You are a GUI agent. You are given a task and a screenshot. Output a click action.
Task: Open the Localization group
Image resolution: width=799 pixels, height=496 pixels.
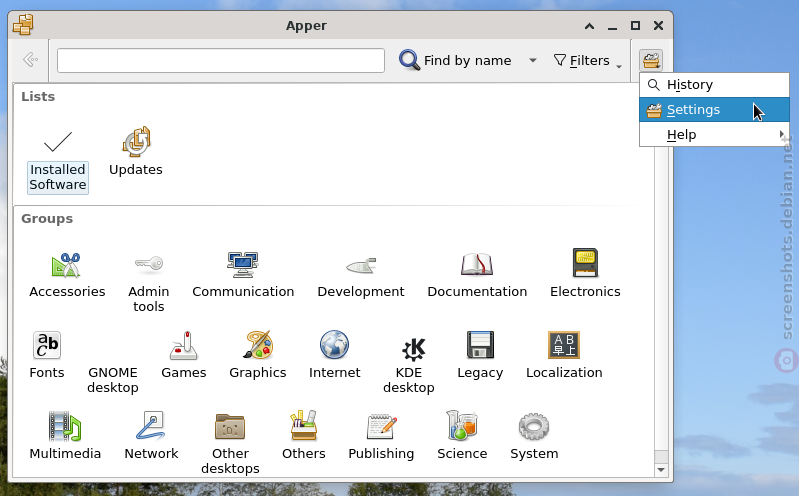(564, 355)
